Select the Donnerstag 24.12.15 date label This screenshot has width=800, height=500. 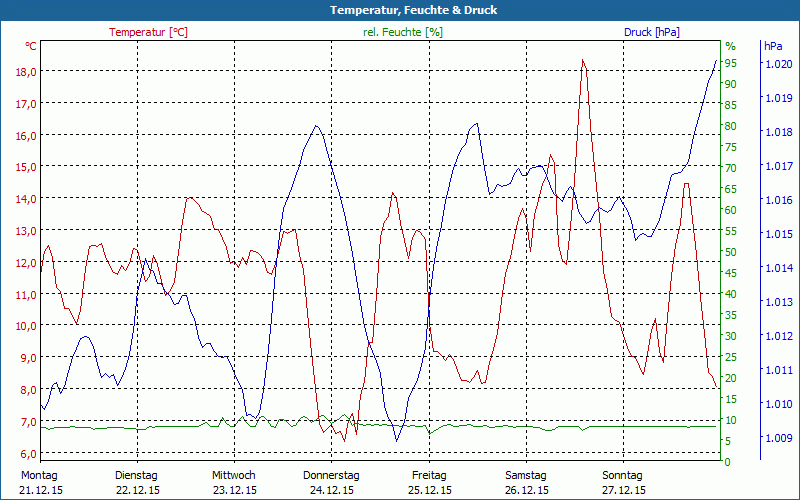click(x=331, y=482)
